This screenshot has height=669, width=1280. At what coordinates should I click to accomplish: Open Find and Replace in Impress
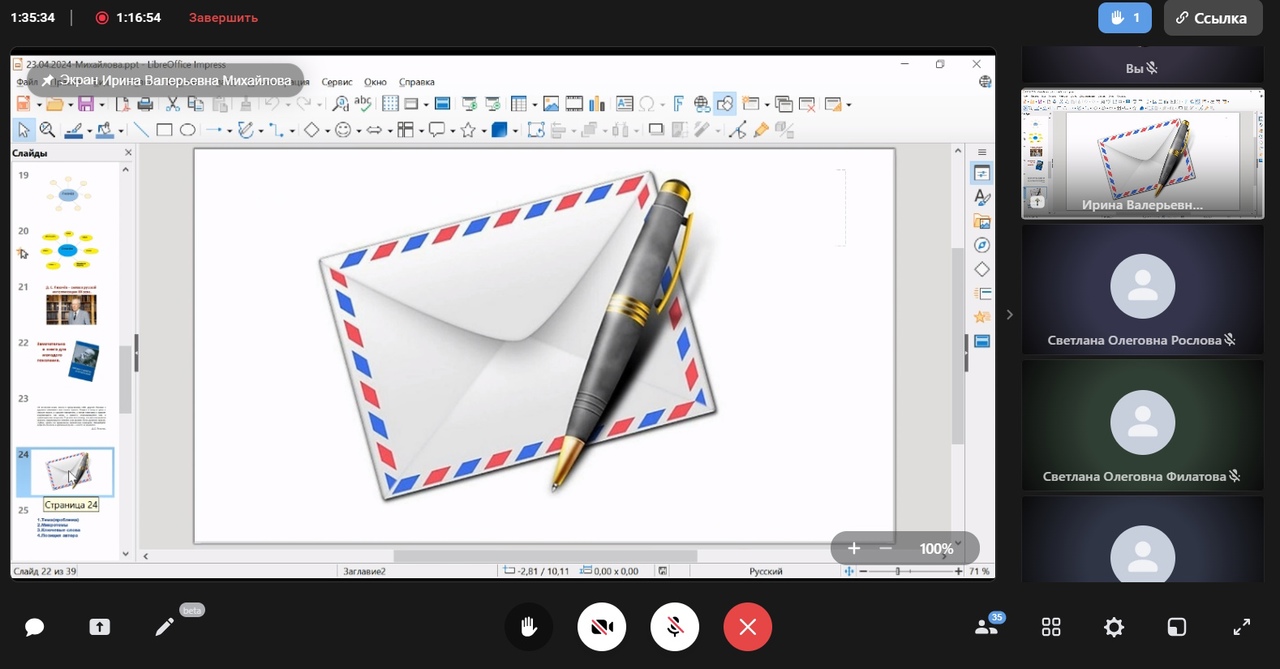click(341, 104)
